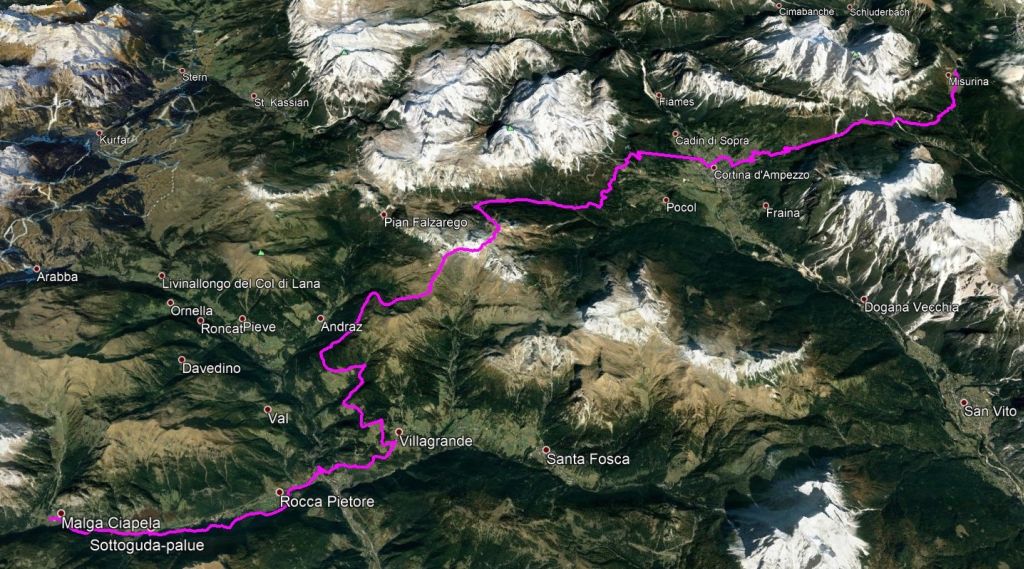Click the Fraina place label

(783, 213)
